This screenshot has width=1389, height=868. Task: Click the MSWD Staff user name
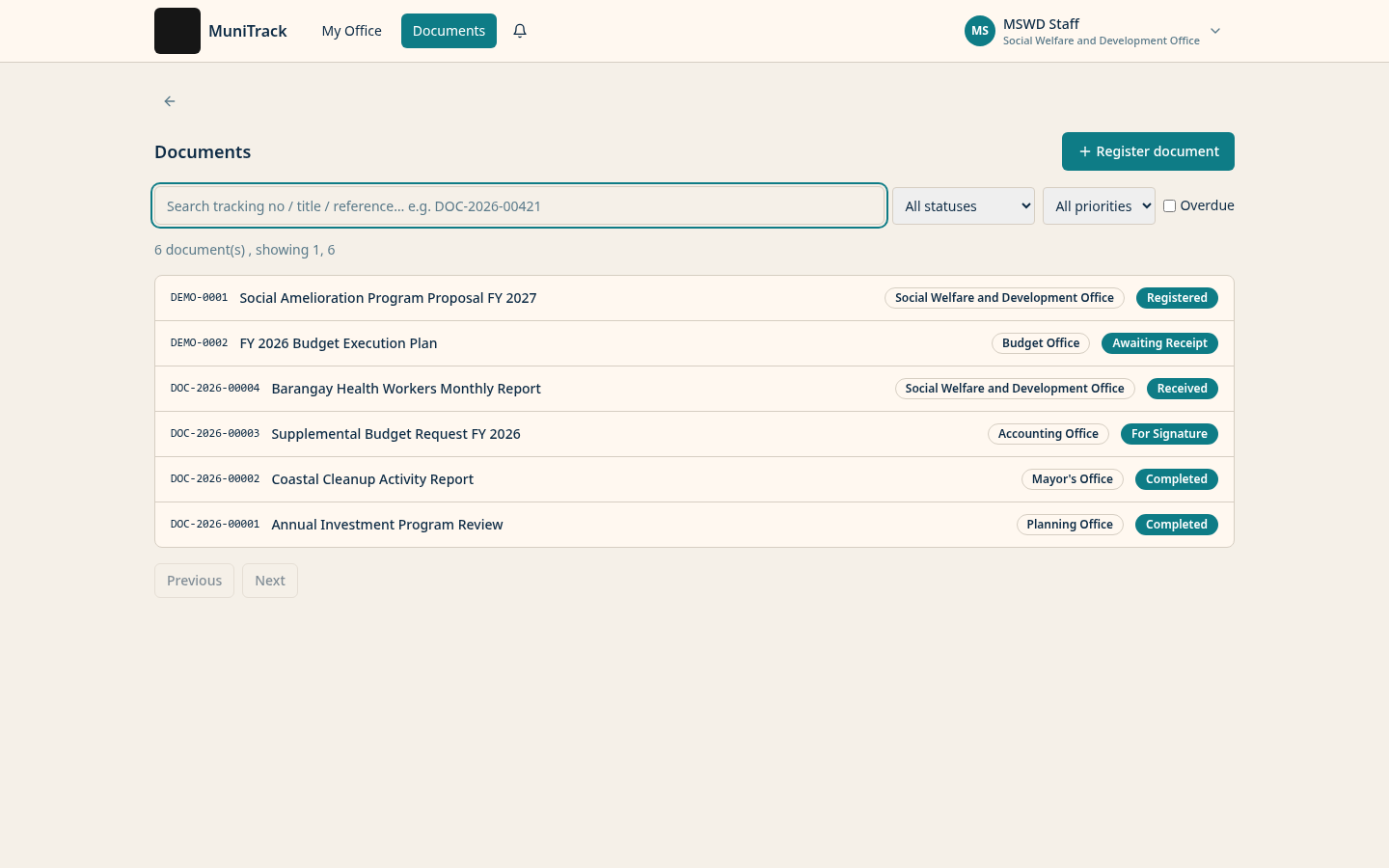(1041, 24)
